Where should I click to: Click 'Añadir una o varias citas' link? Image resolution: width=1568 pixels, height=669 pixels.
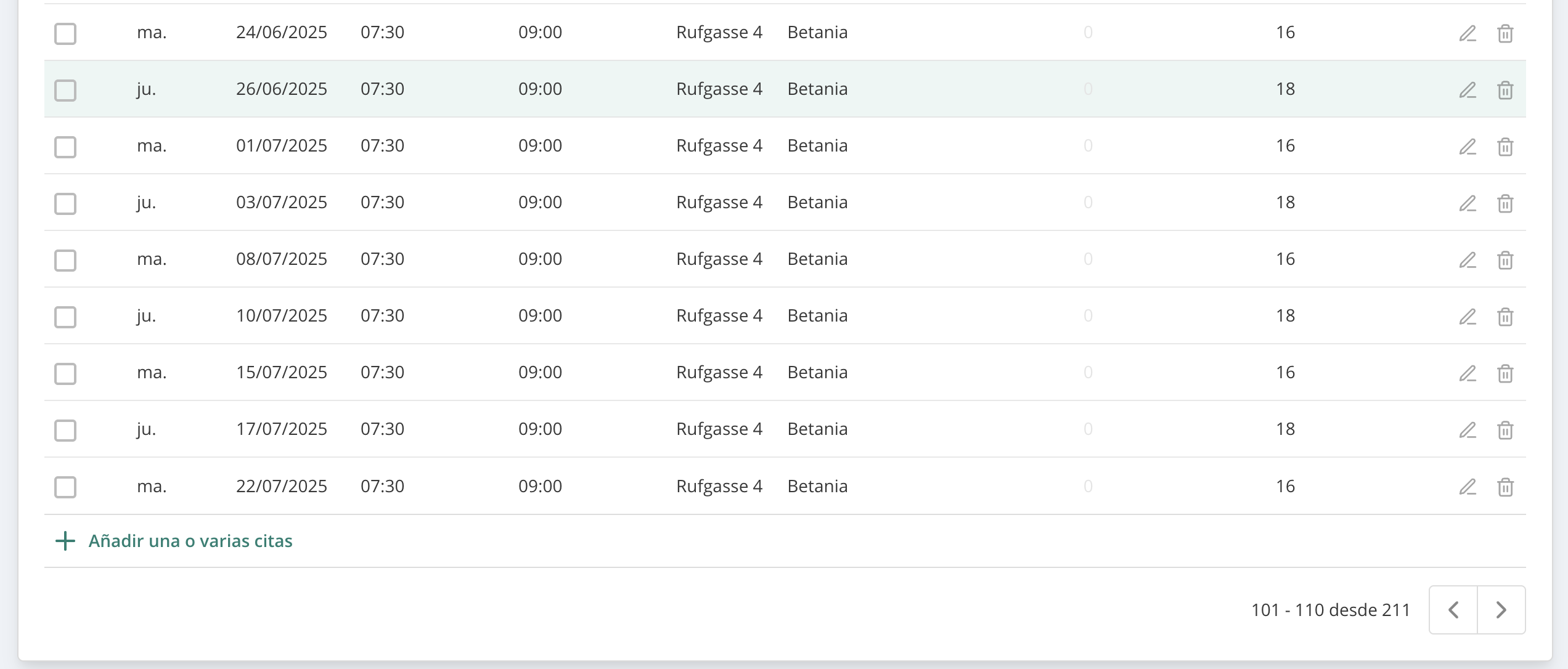click(190, 541)
